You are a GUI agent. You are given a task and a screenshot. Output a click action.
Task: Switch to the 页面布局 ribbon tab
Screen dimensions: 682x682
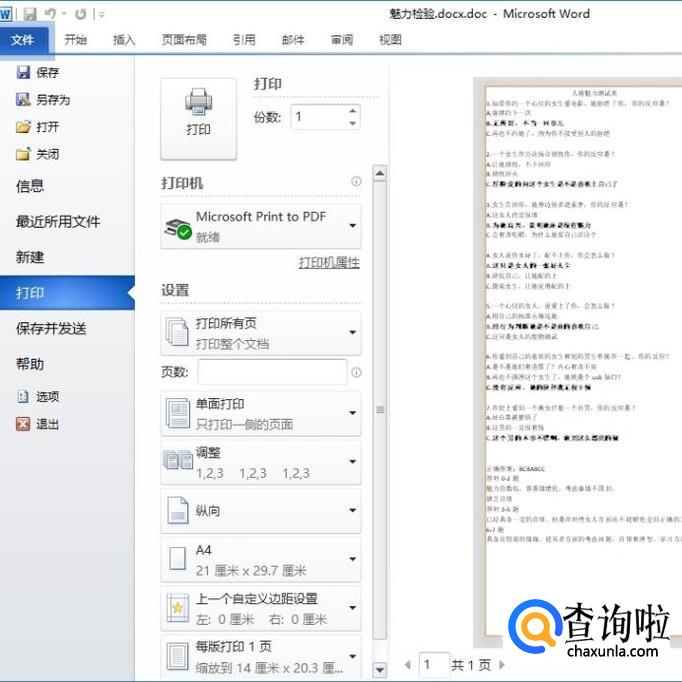click(x=184, y=40)
